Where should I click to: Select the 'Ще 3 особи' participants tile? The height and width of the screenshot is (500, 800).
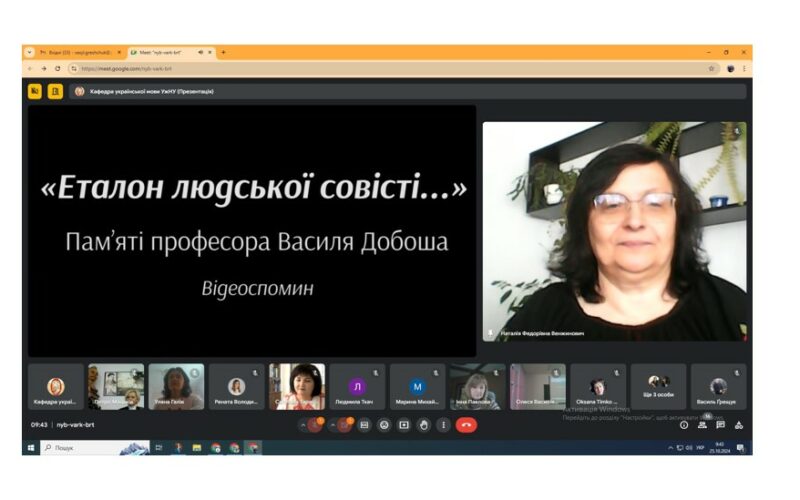click(658, 387)
